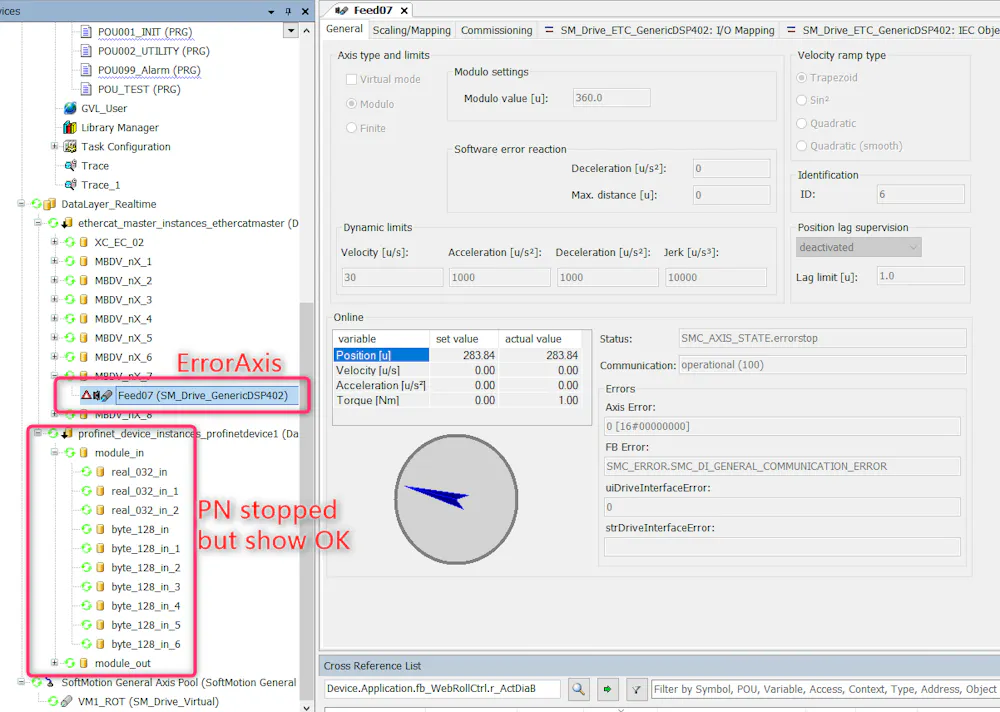Open Position lag supervision dropdown

pos(858,247)
